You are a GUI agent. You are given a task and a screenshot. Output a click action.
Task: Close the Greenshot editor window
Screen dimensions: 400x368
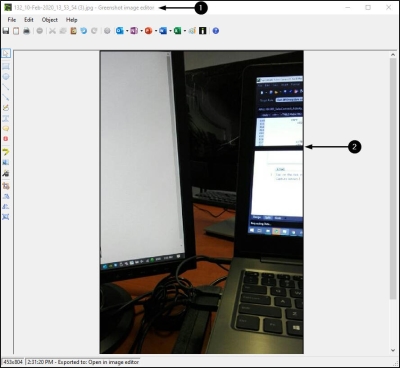388,7
